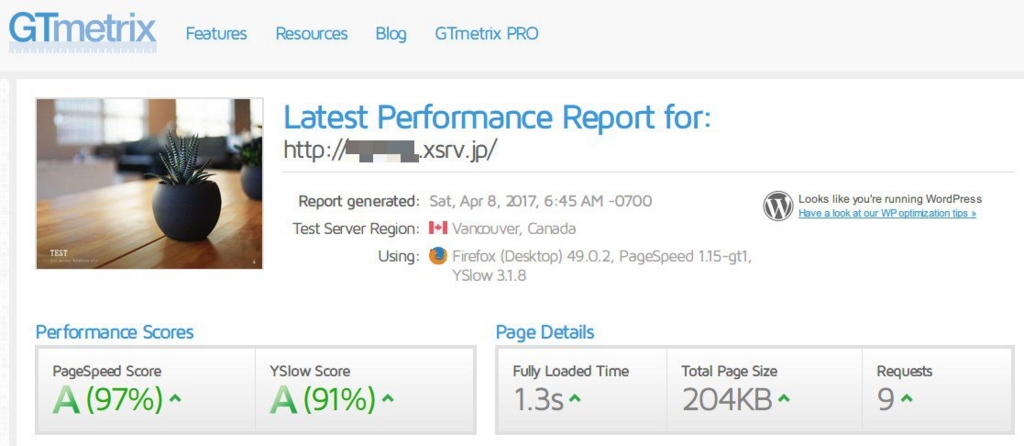Open the Resources menu item
1024x446 pixels.
pos(312,33)
